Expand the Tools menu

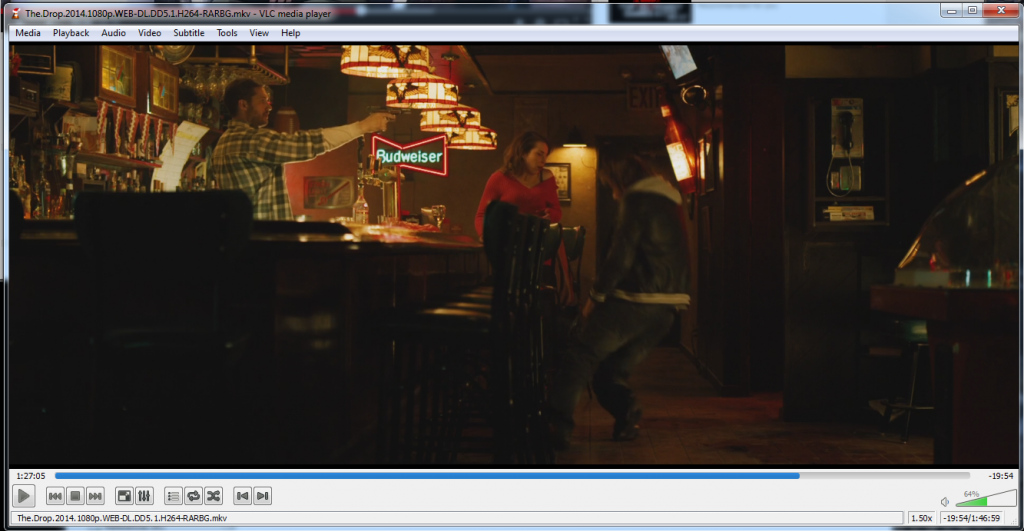click(x=227, y=33)
